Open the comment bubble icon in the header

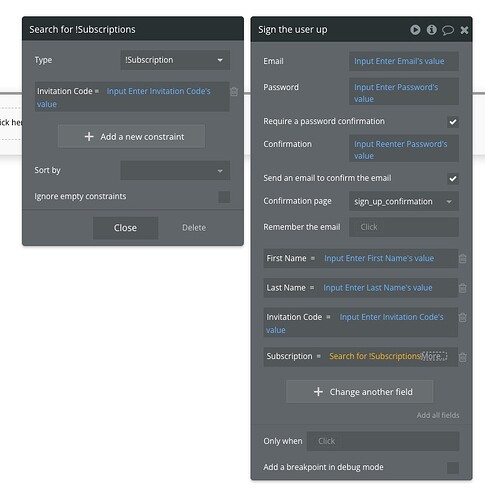448,30
